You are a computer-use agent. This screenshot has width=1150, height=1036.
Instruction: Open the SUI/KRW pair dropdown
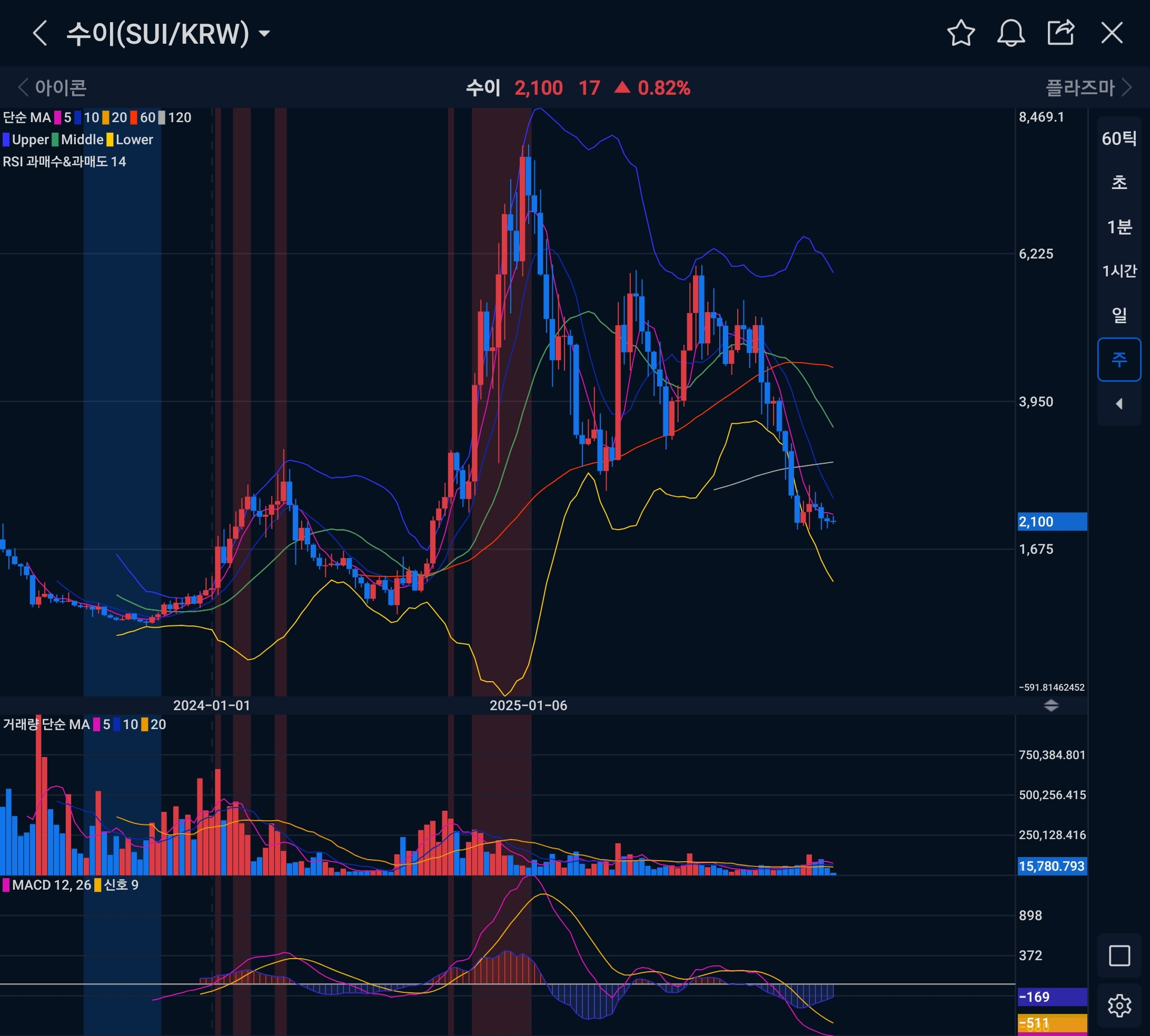pos(264,34)
